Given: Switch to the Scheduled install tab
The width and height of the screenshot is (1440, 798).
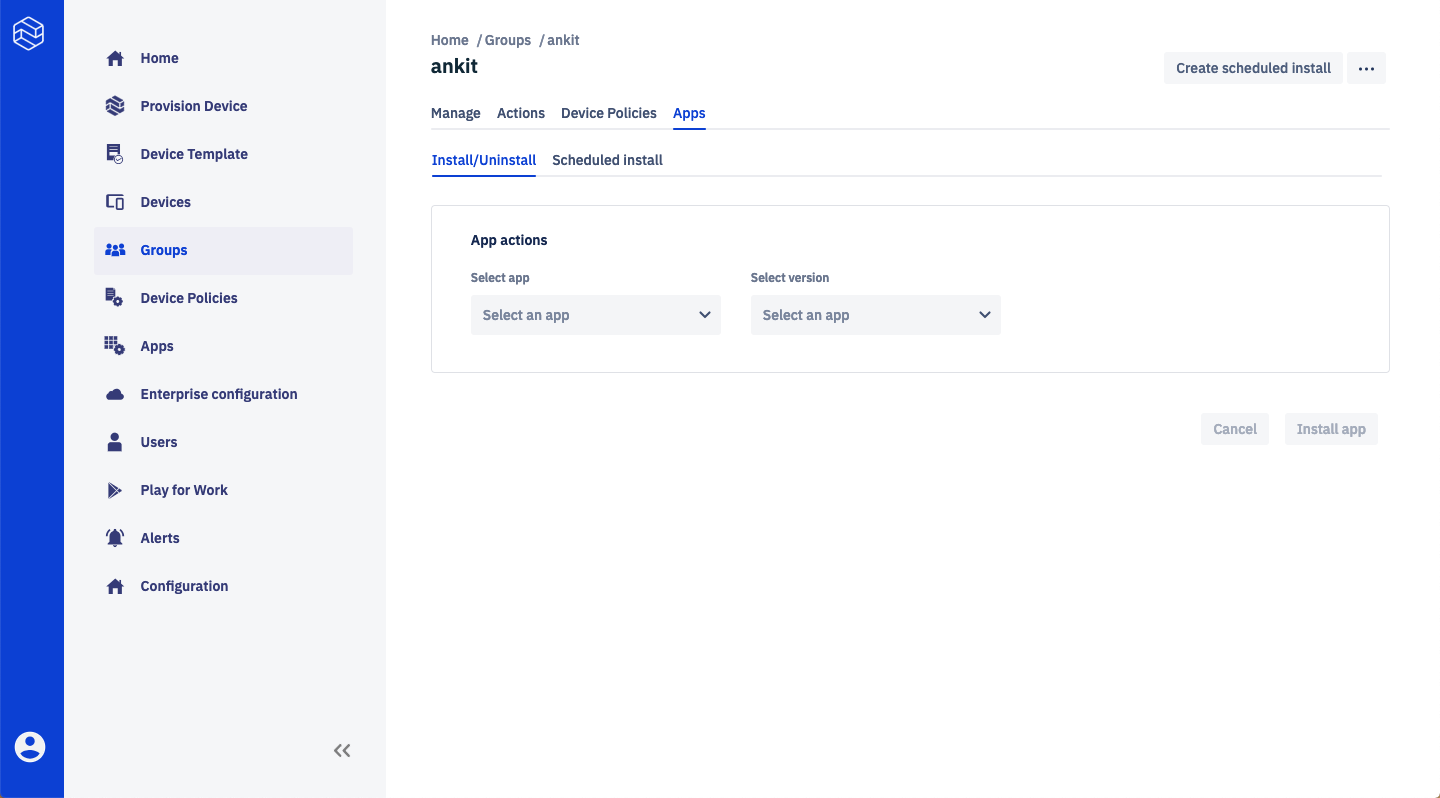Looking at the screenshot, I should click(607, 160).
